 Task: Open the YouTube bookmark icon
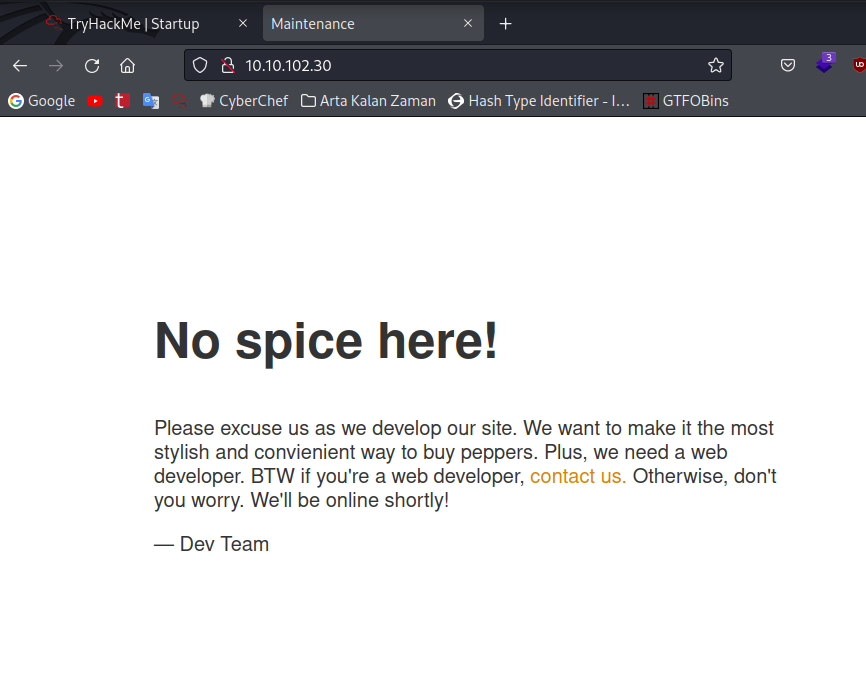click(x=95, y=100)
